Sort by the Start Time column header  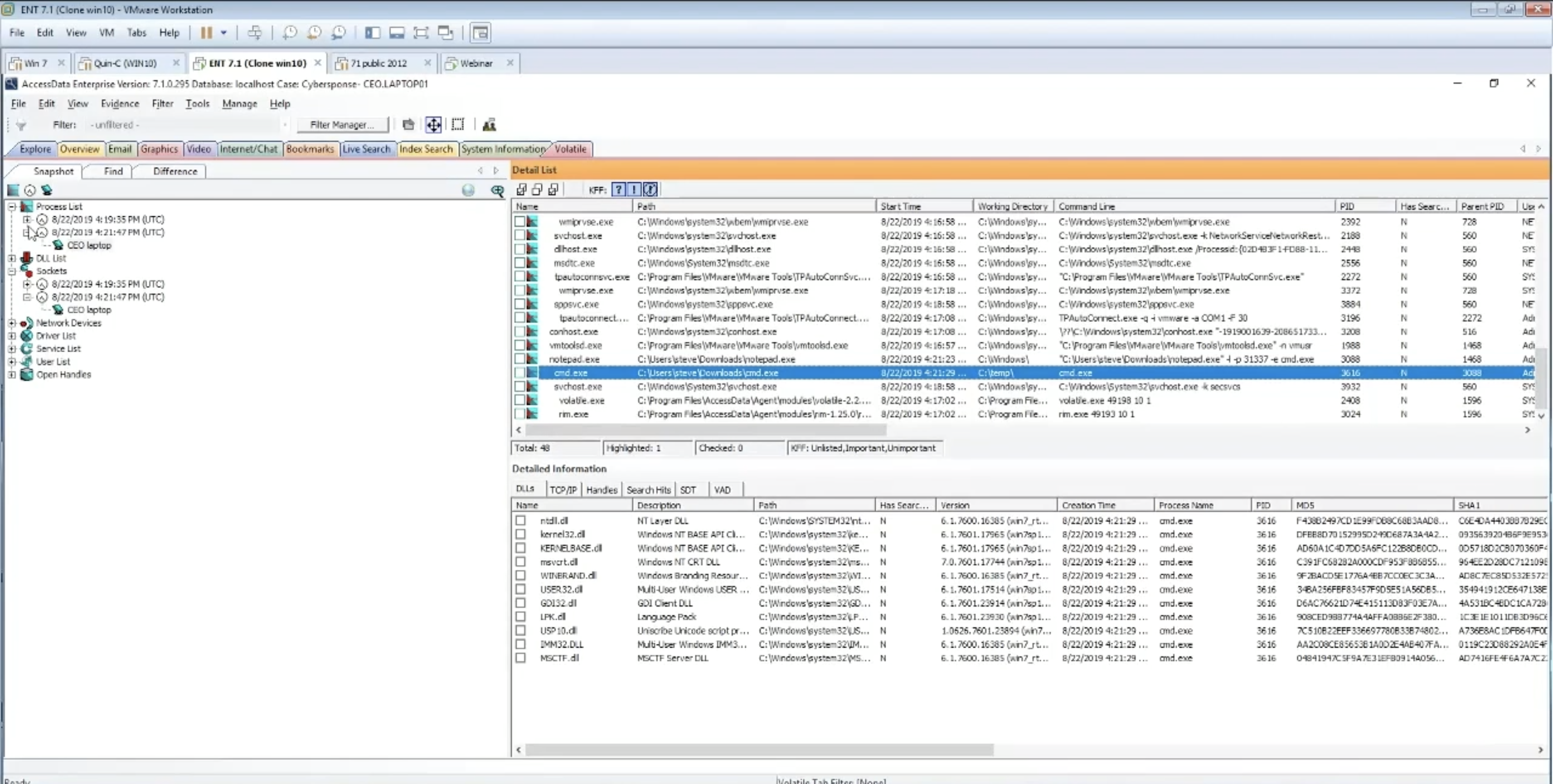click(x=924, y=206)
